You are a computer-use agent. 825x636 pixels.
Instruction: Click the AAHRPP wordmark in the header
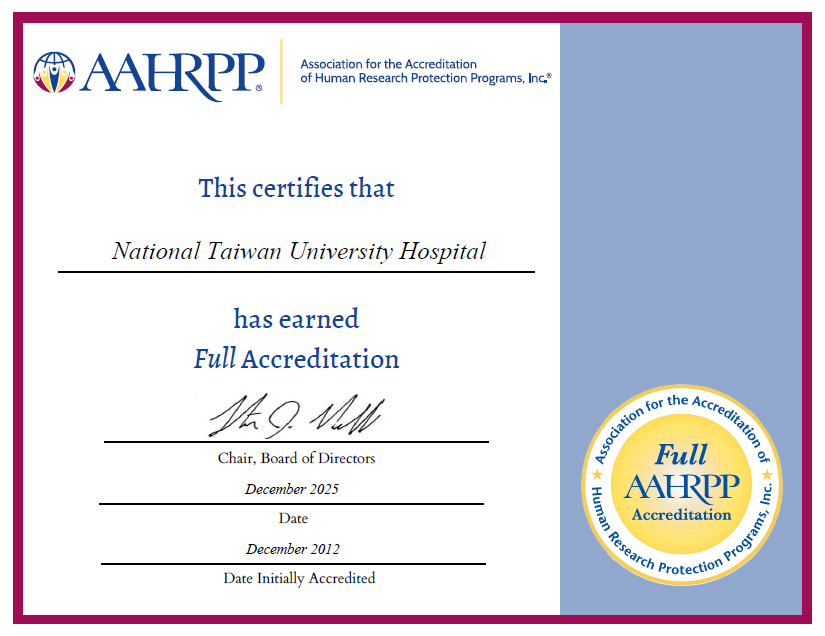[x=173, y=73]
